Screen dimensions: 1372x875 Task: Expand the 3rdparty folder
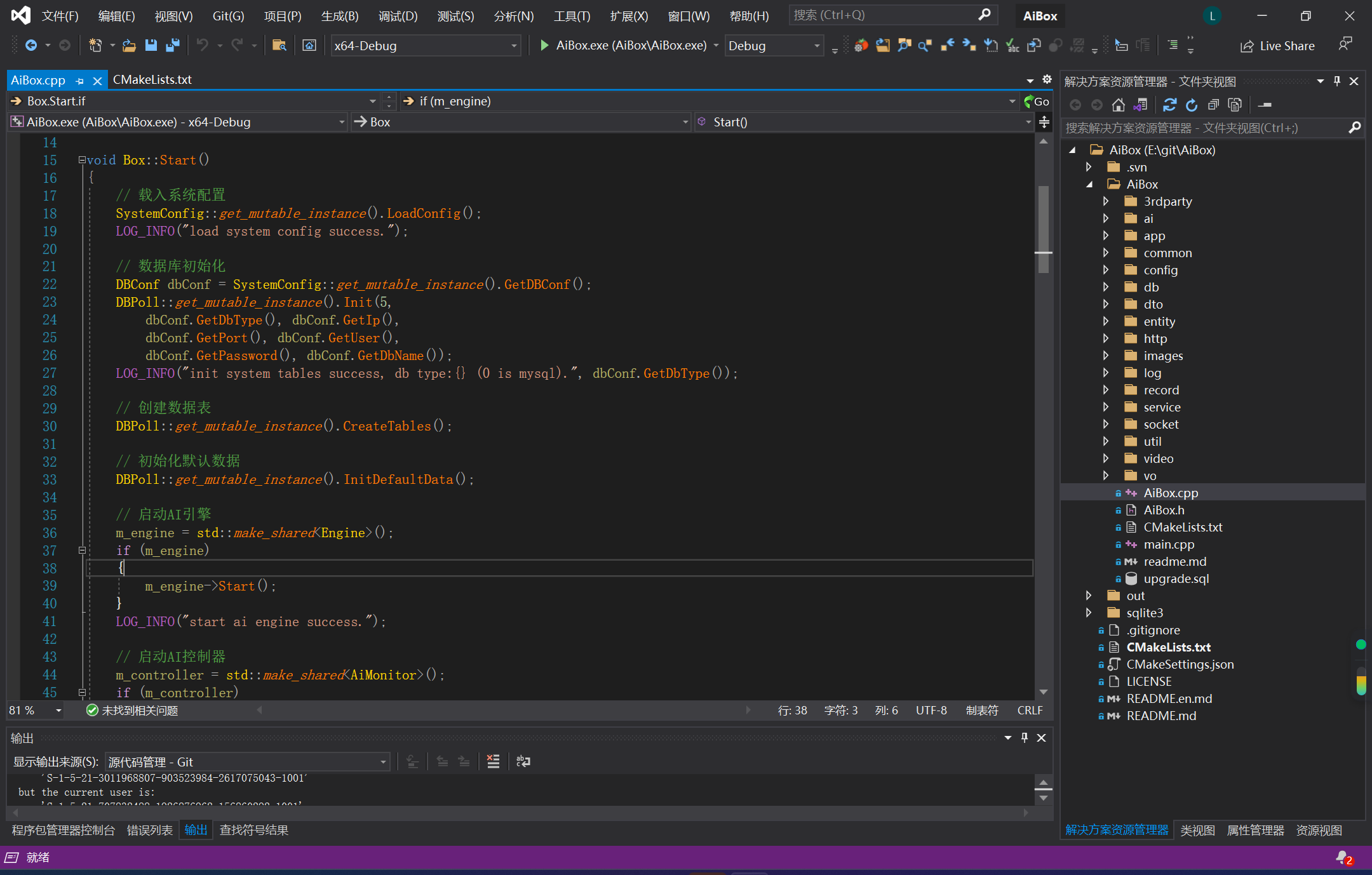point(1106,201)
